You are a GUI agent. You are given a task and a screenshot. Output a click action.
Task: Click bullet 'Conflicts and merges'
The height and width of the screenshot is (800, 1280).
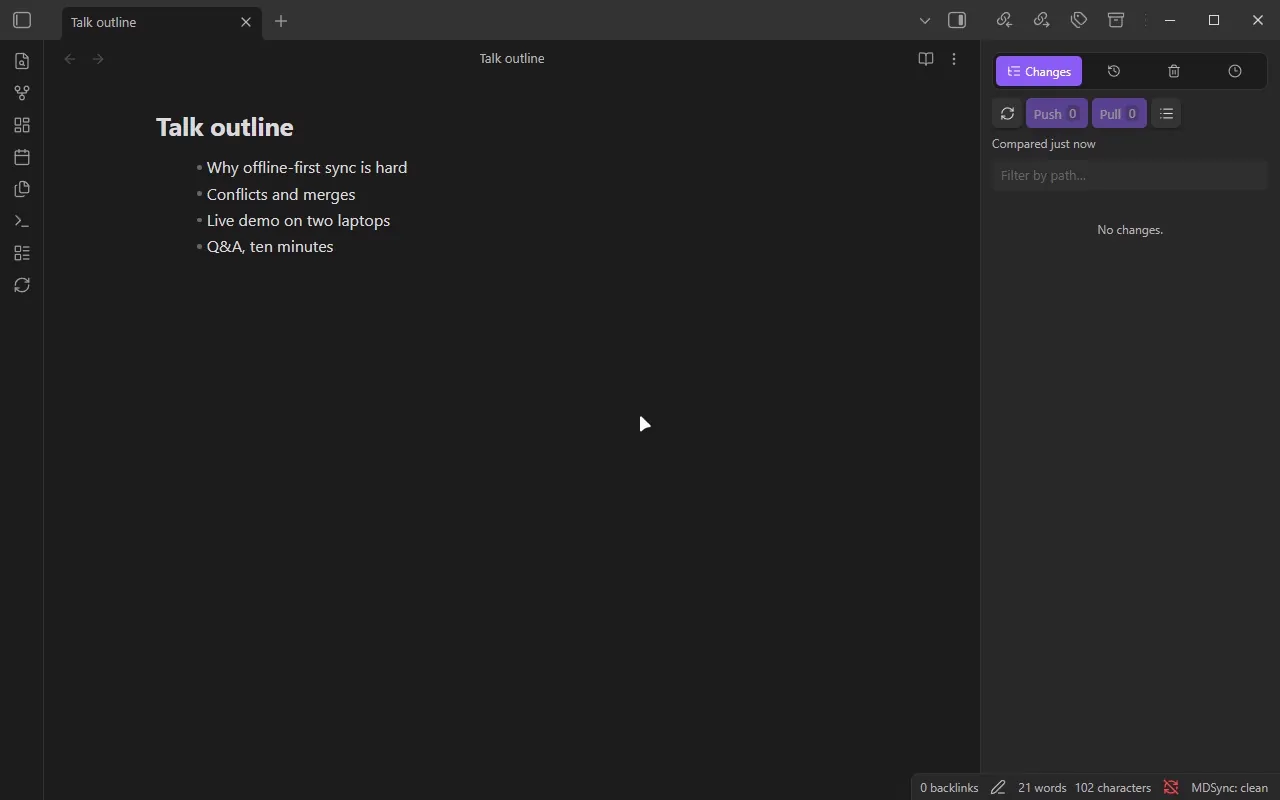[x=281, y=194]
